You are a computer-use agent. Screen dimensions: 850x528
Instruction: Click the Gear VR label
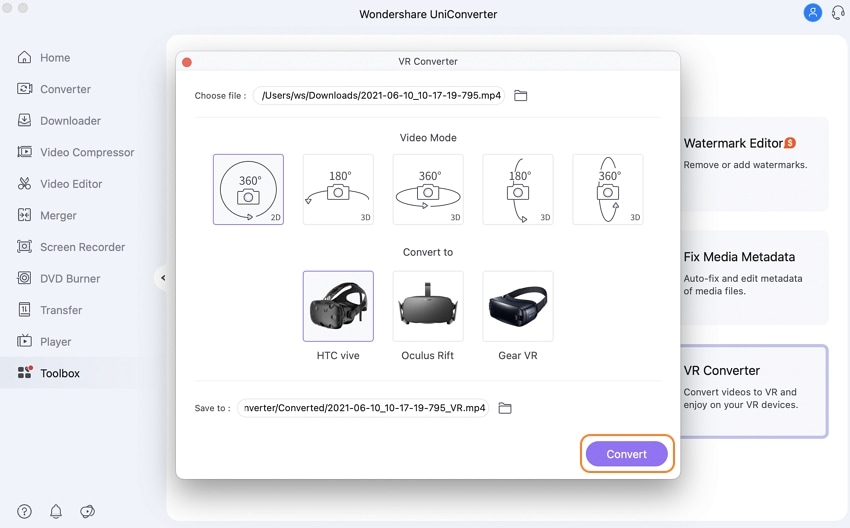(518, 356)
